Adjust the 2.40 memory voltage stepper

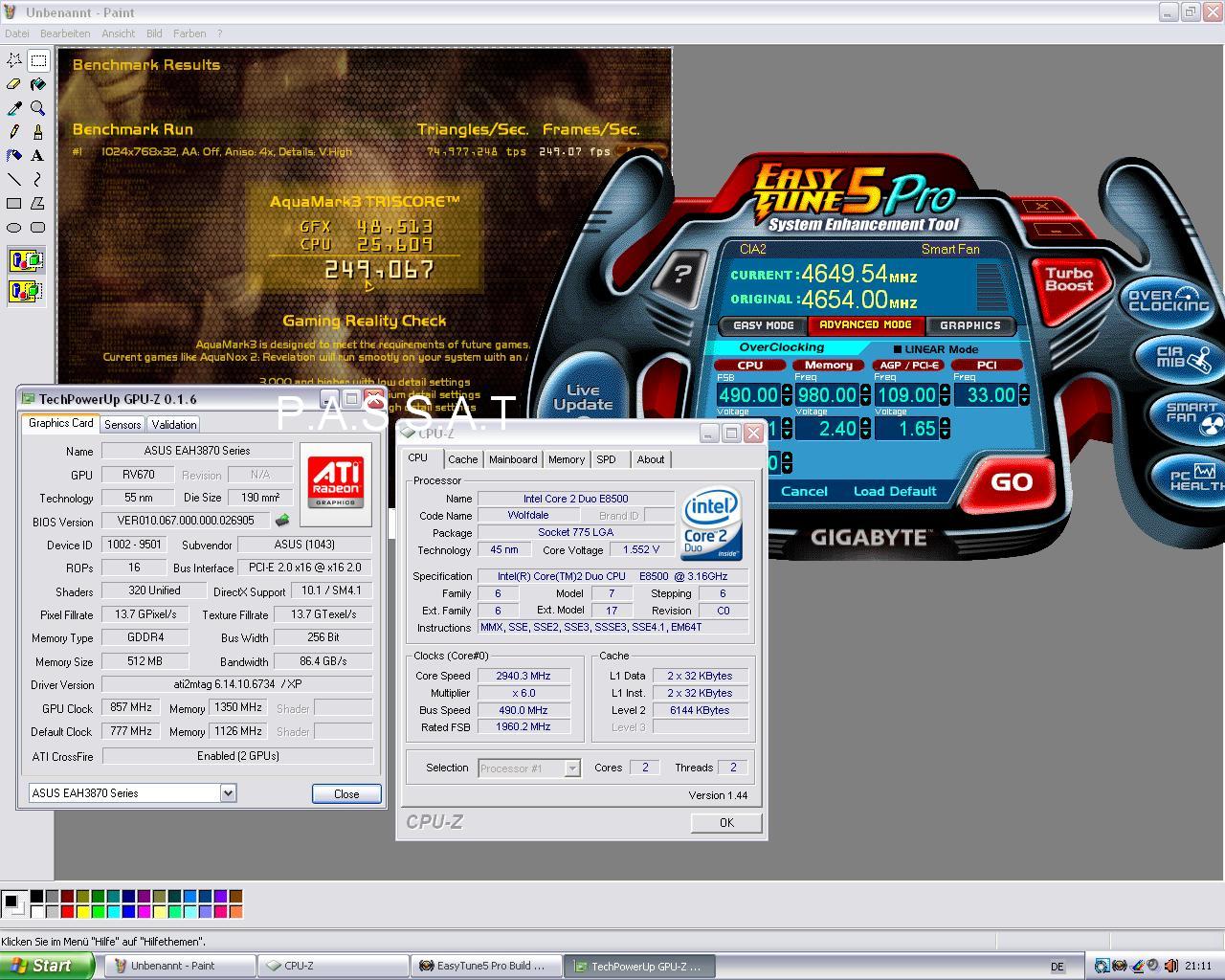pyautogui.click(x=866, y=428)
